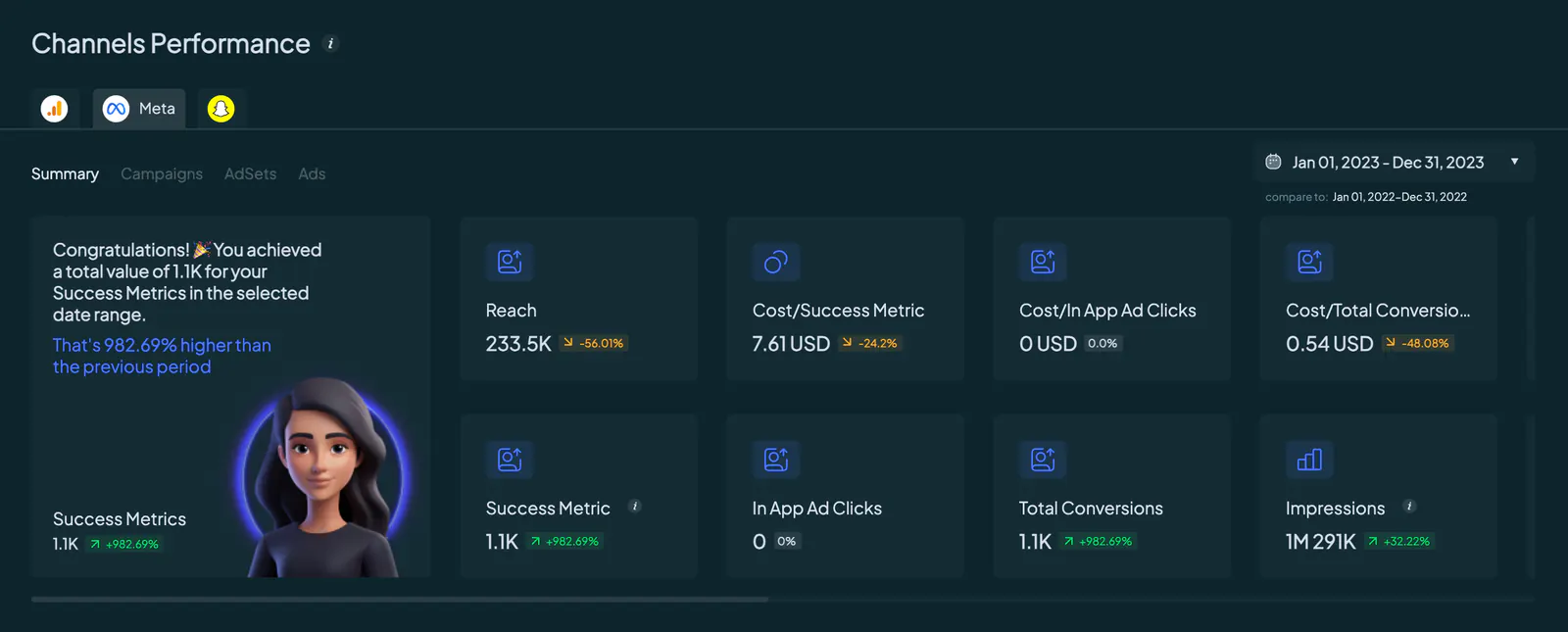
Task: Click the 0 USD value
Action: pyautogui.click(x=1048, y=344)
